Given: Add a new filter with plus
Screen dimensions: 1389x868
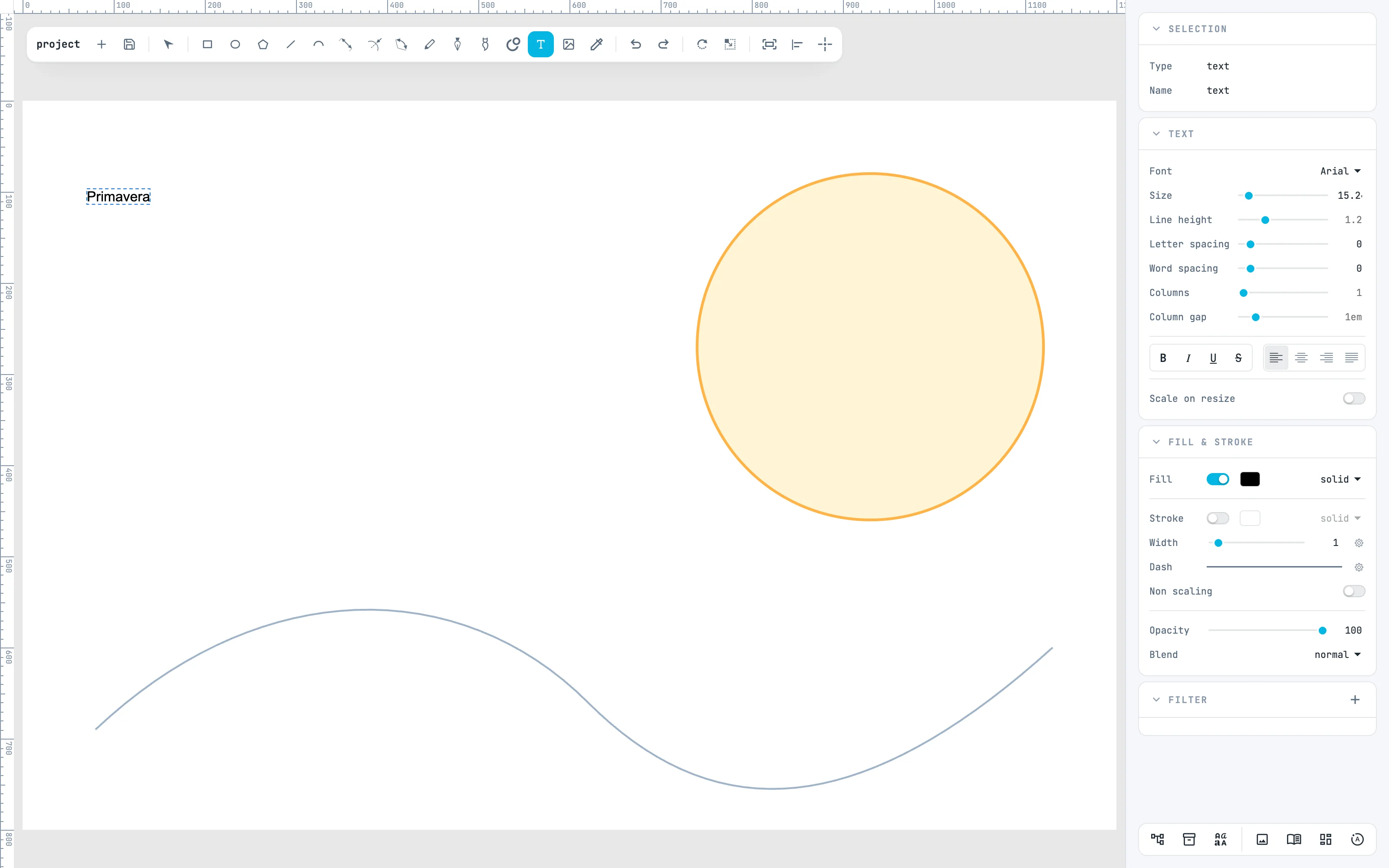Looking at the screenshot, I should [1355, 700].
